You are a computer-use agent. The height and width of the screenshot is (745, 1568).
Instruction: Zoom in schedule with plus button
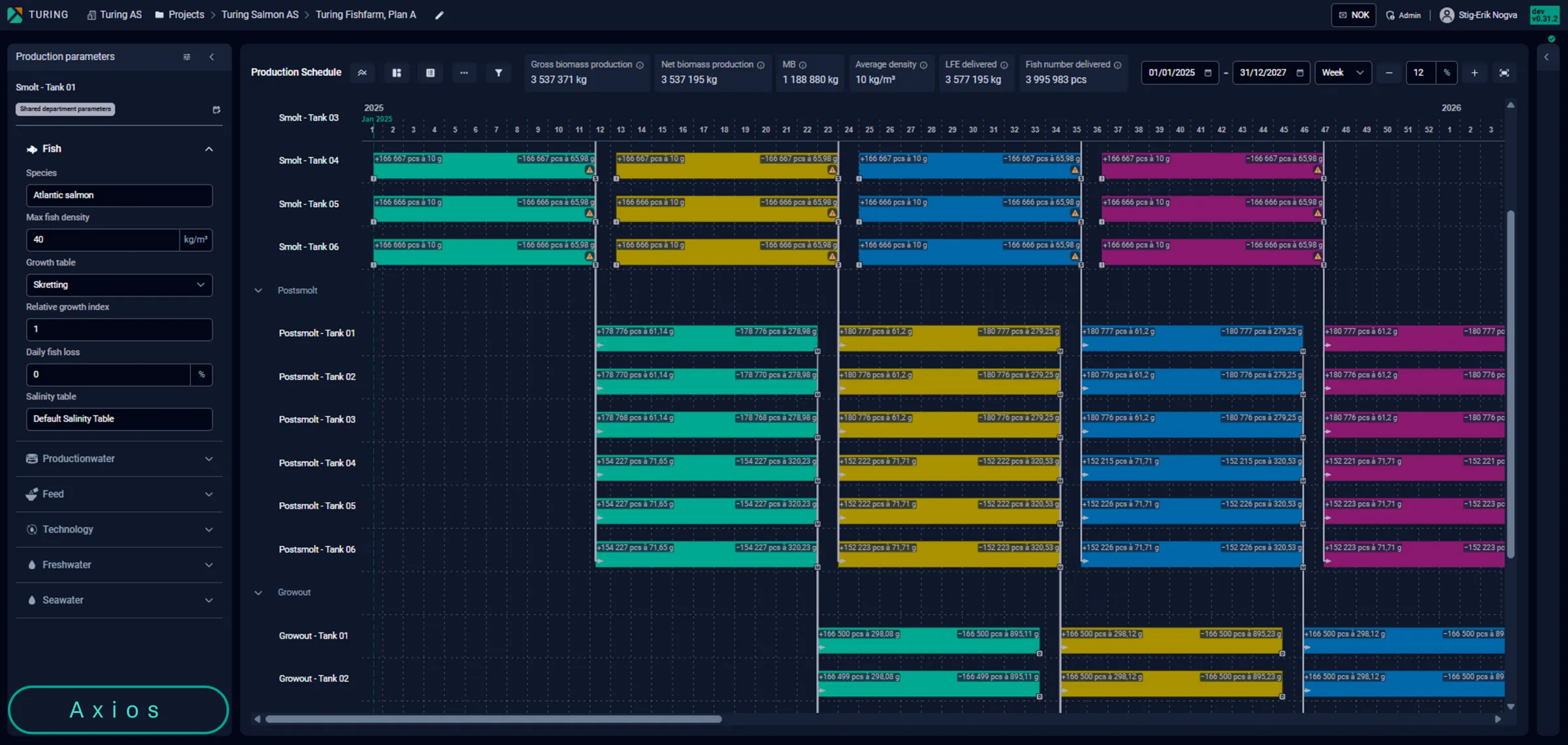pos(1475,72)
